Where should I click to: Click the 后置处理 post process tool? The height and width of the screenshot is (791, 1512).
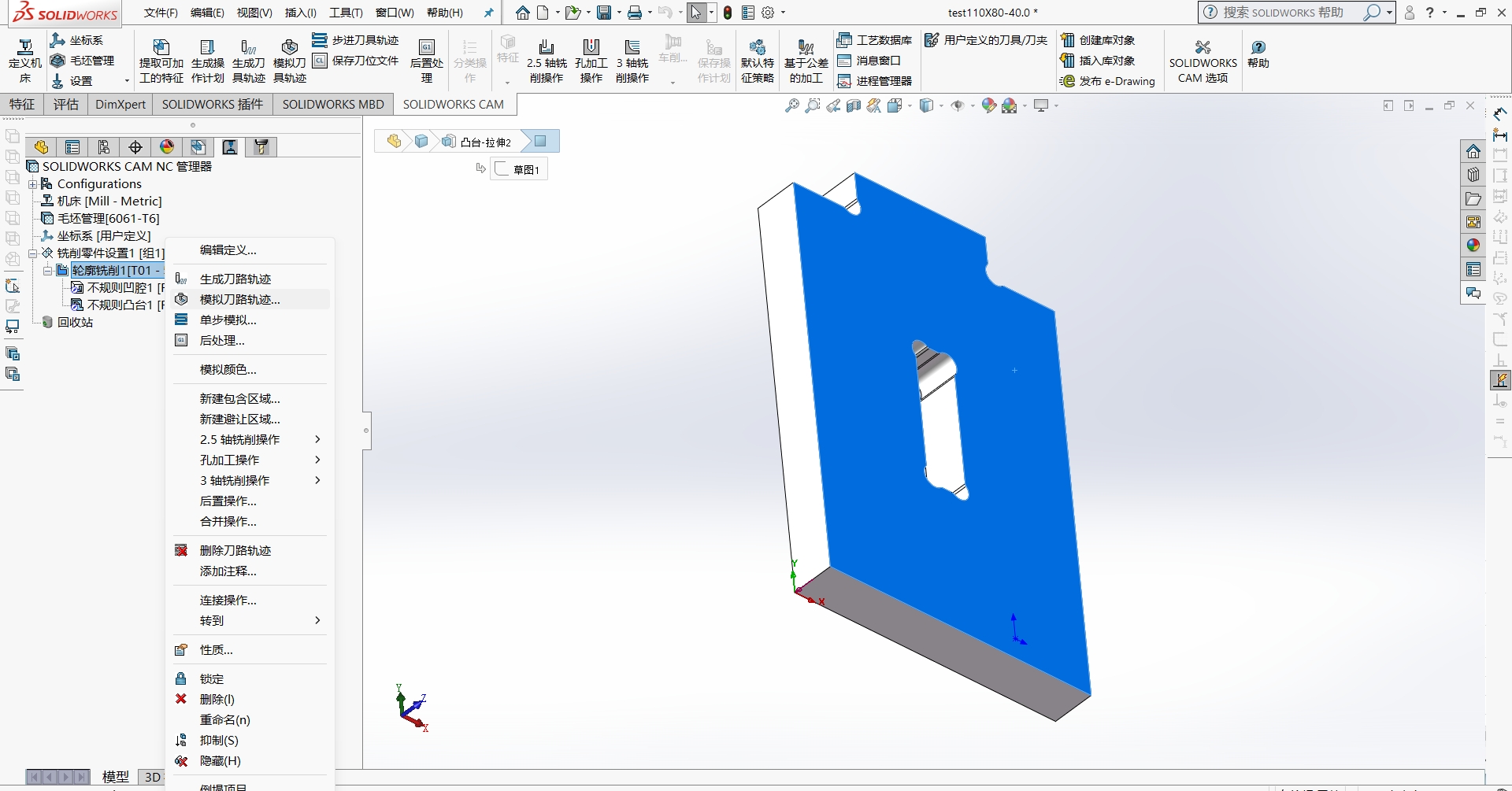pos(427,61)
